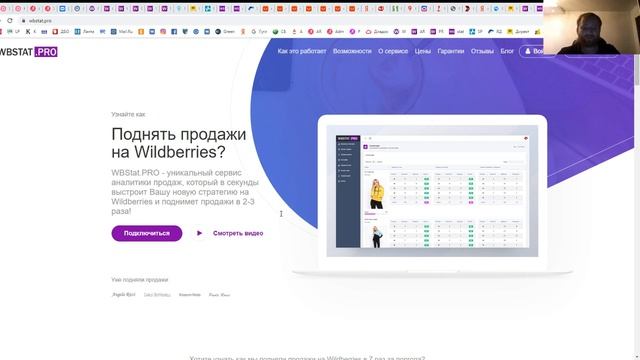The width and height of the screenshot is (640, 360).
Task: Click the address bar showing wbstat.pro
Action: point(40,20)
